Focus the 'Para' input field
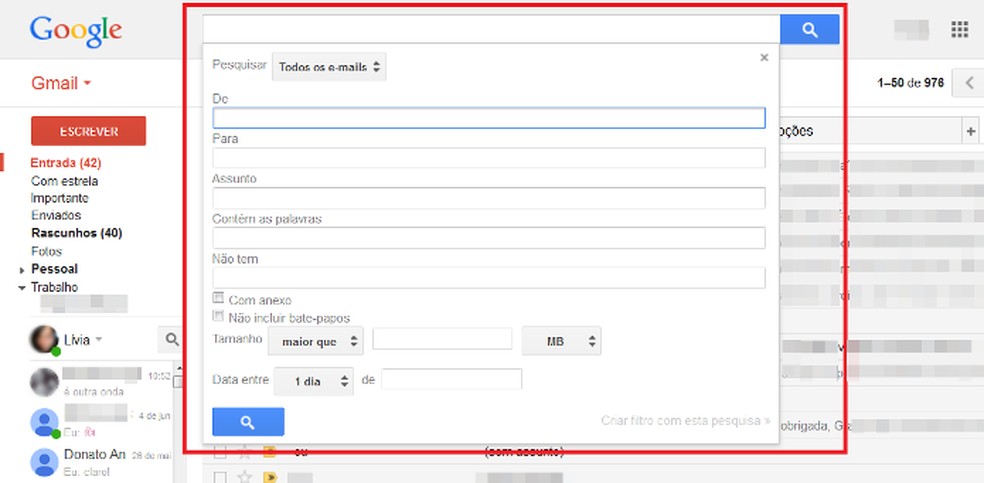 click(488, 158)
